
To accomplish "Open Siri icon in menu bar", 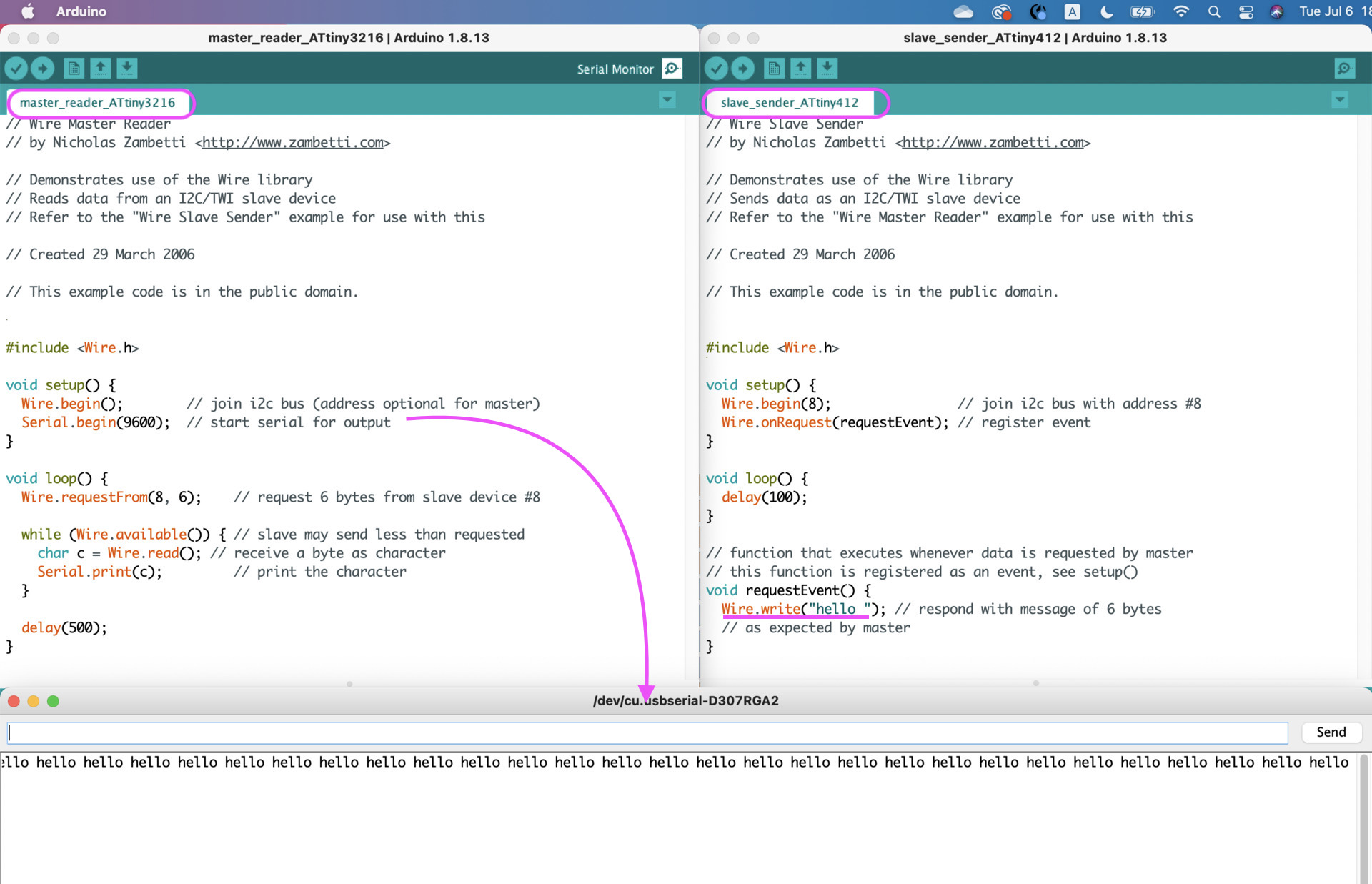I will (1277, 11).
